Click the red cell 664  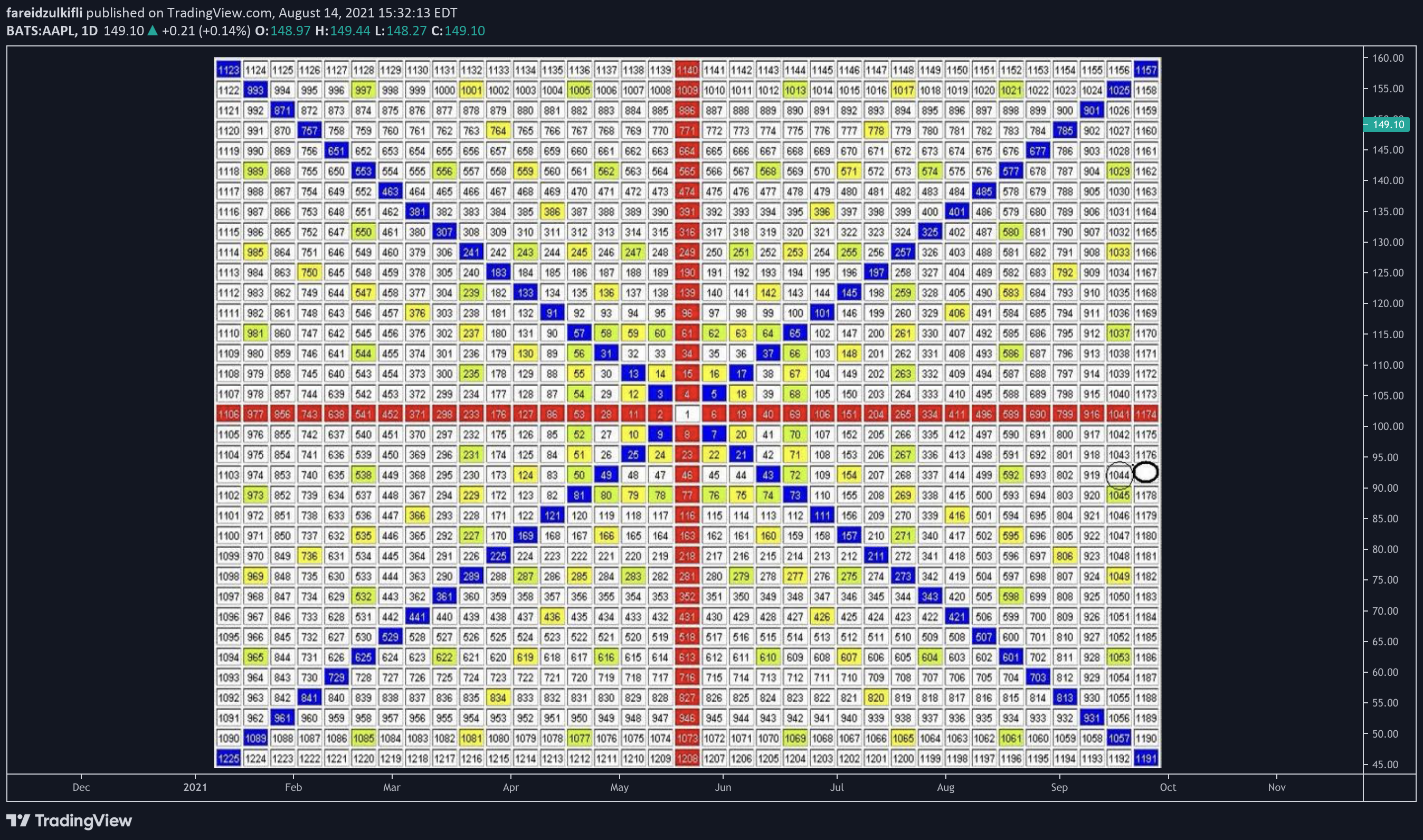(687, 151)
